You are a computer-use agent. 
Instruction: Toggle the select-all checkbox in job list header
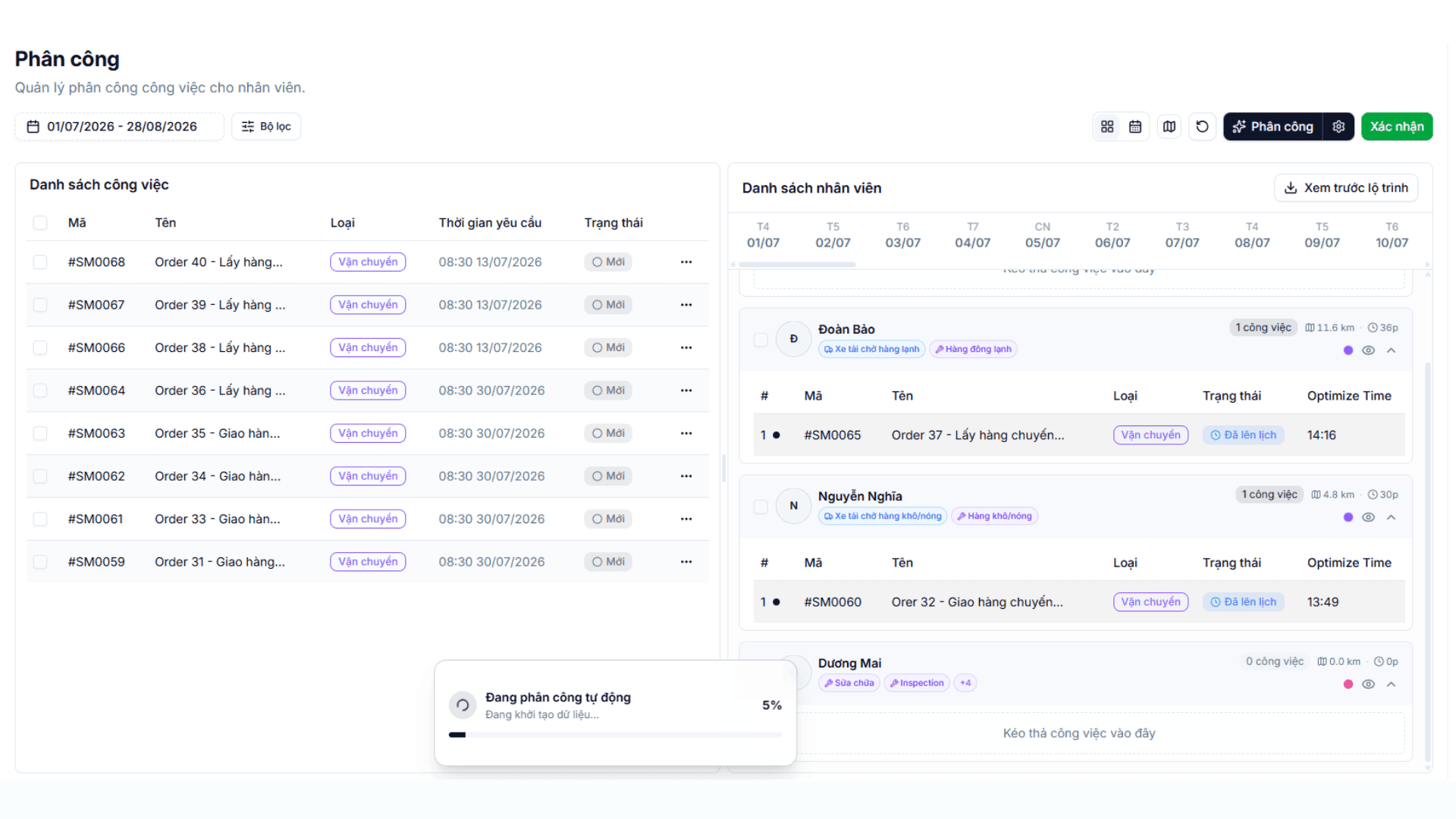40,223
